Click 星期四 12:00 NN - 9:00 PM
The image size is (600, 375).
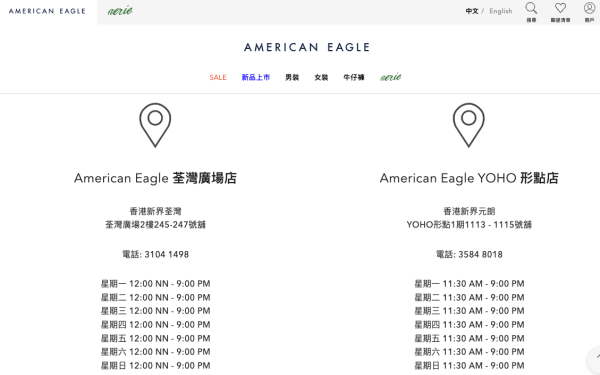tap(155, 324)
